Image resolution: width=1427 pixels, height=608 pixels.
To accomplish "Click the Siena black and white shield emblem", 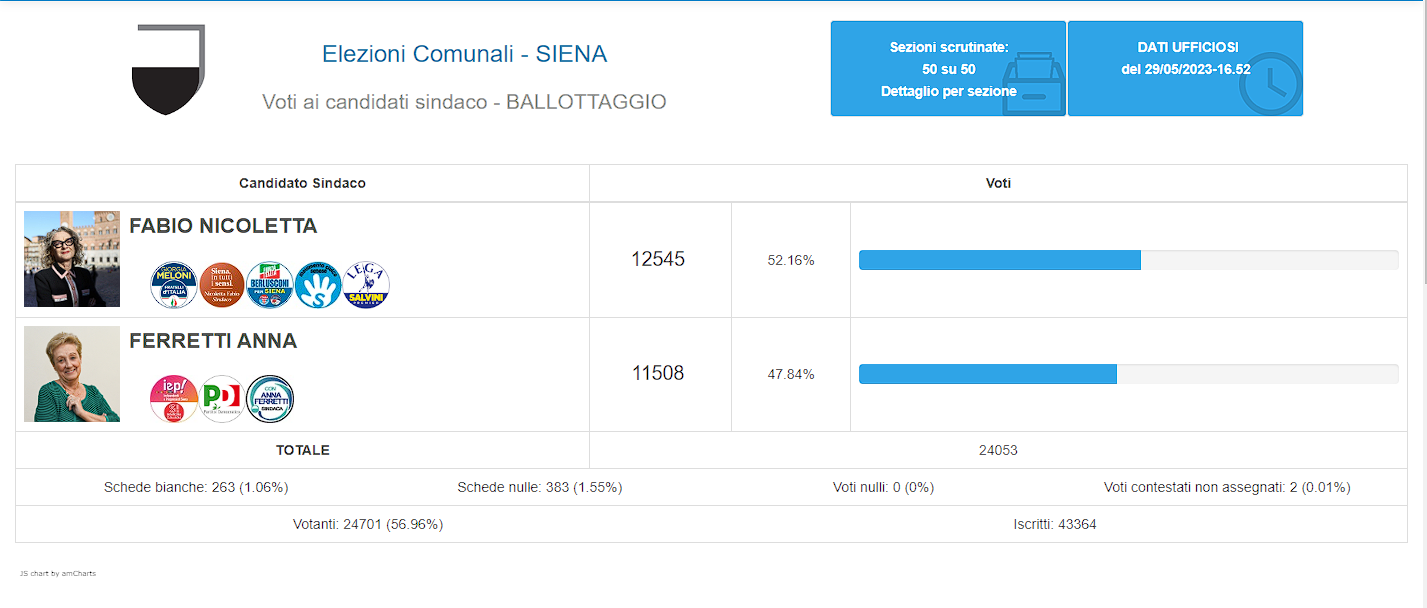I will (x=168, y=70).
